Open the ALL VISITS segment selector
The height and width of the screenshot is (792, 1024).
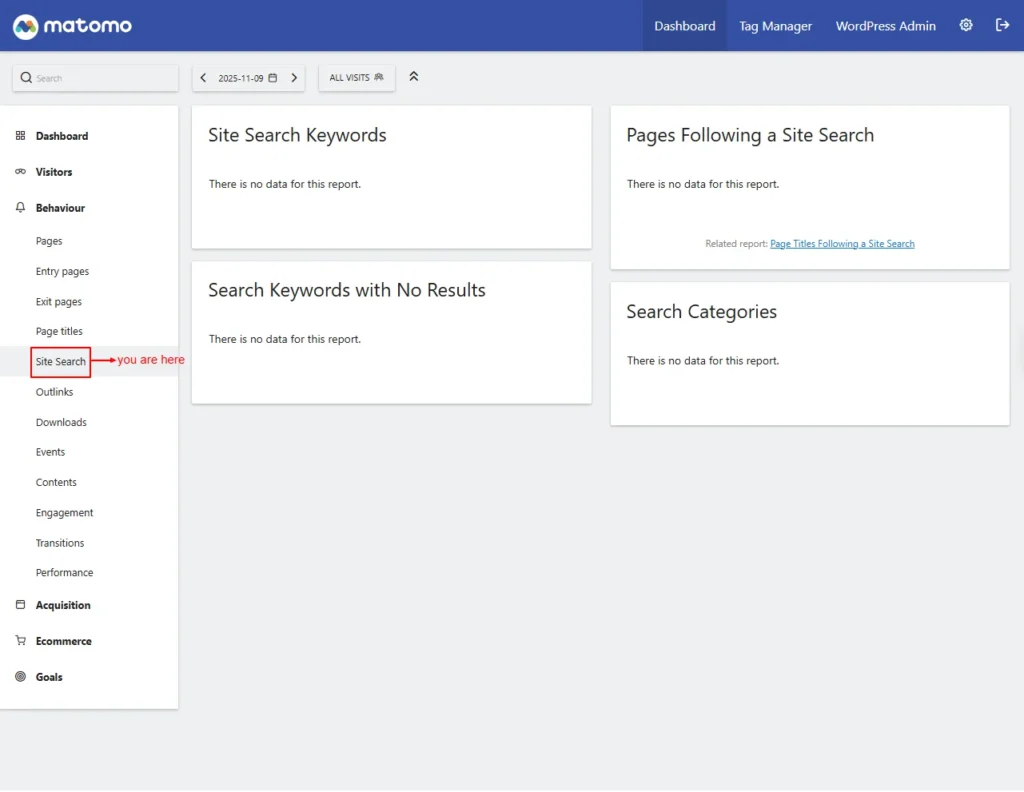356,78
